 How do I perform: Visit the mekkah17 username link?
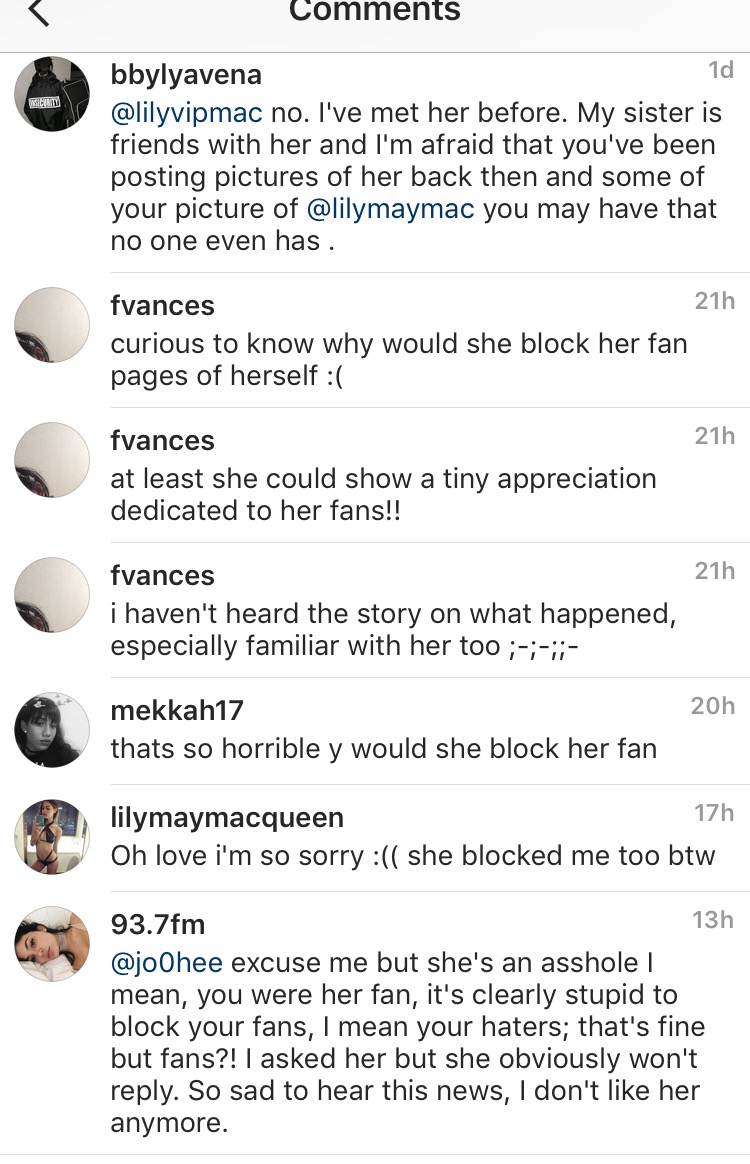click(176, 710)
